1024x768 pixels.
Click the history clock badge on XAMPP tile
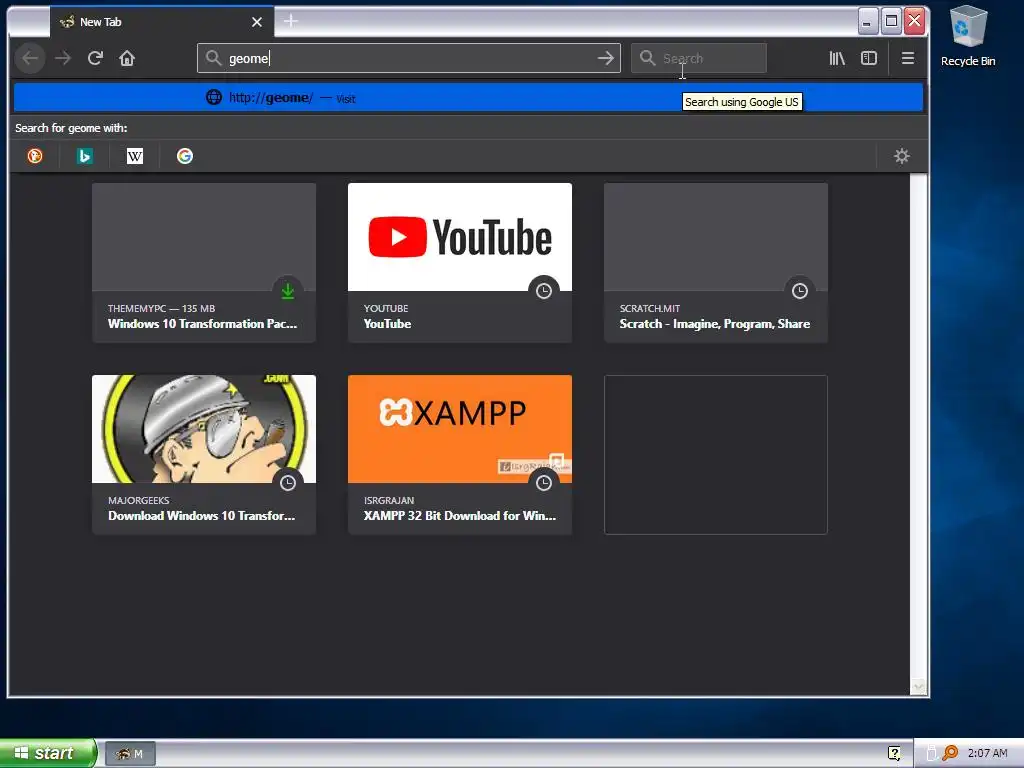pos(544,483)
